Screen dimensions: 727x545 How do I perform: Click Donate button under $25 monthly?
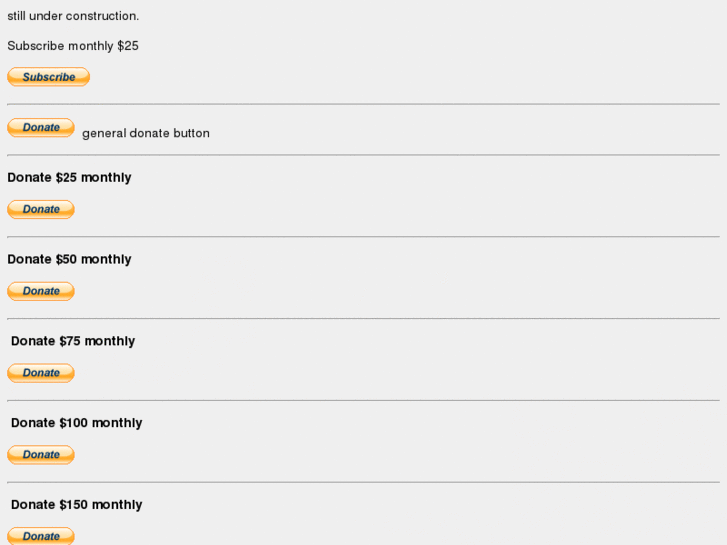41,209
